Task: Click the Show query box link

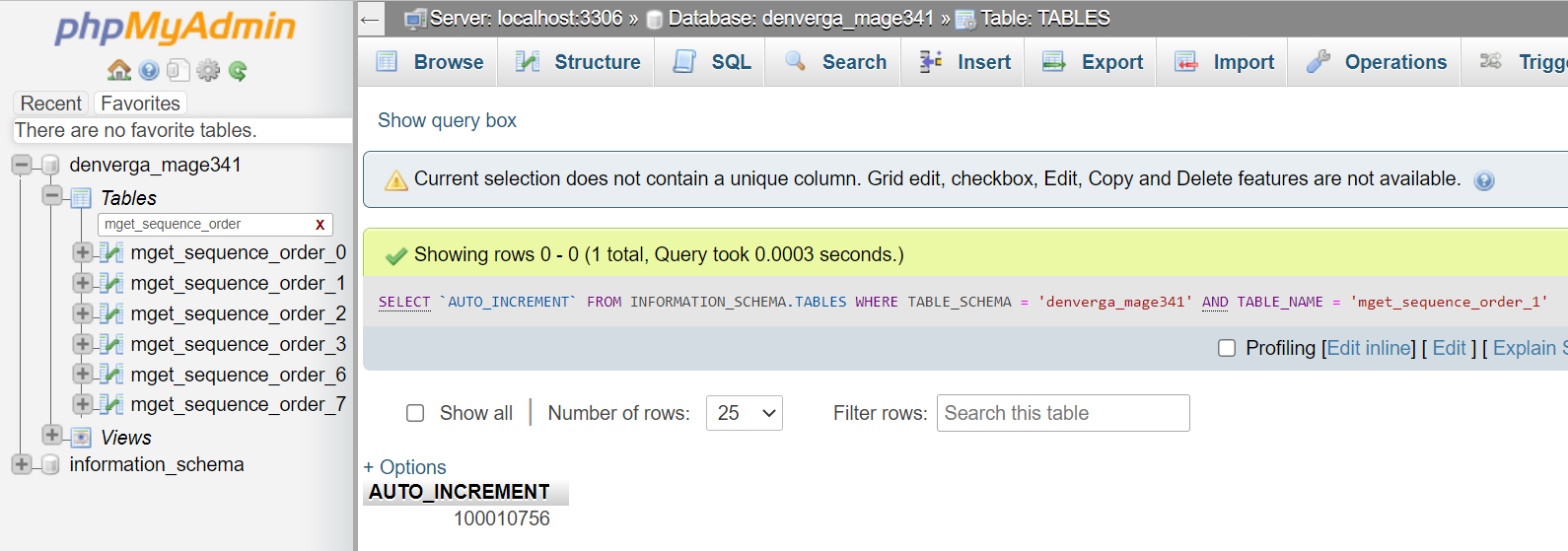Action: [x=447, y=120]
